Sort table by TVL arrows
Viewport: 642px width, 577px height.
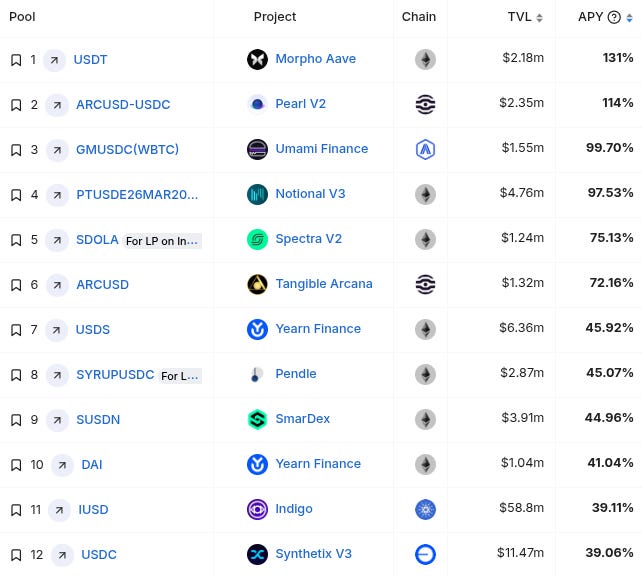click(x=539, y=18)
